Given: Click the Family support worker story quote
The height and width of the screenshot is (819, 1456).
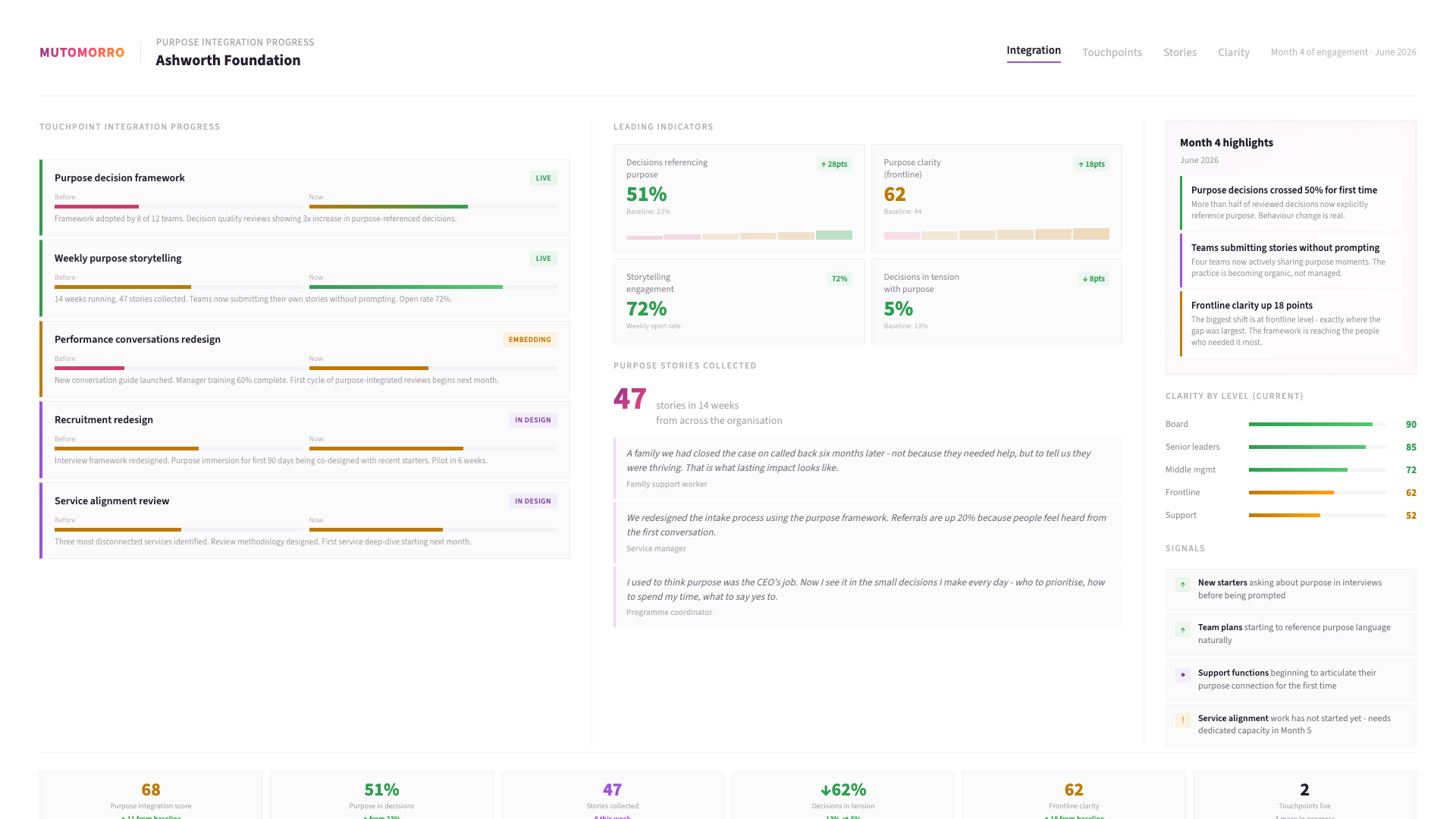Looking at the screenshot, I should 868,468.
